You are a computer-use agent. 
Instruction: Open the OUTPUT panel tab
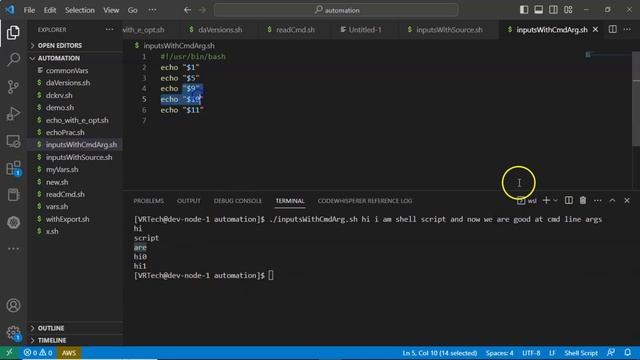[x=189, y=201]
